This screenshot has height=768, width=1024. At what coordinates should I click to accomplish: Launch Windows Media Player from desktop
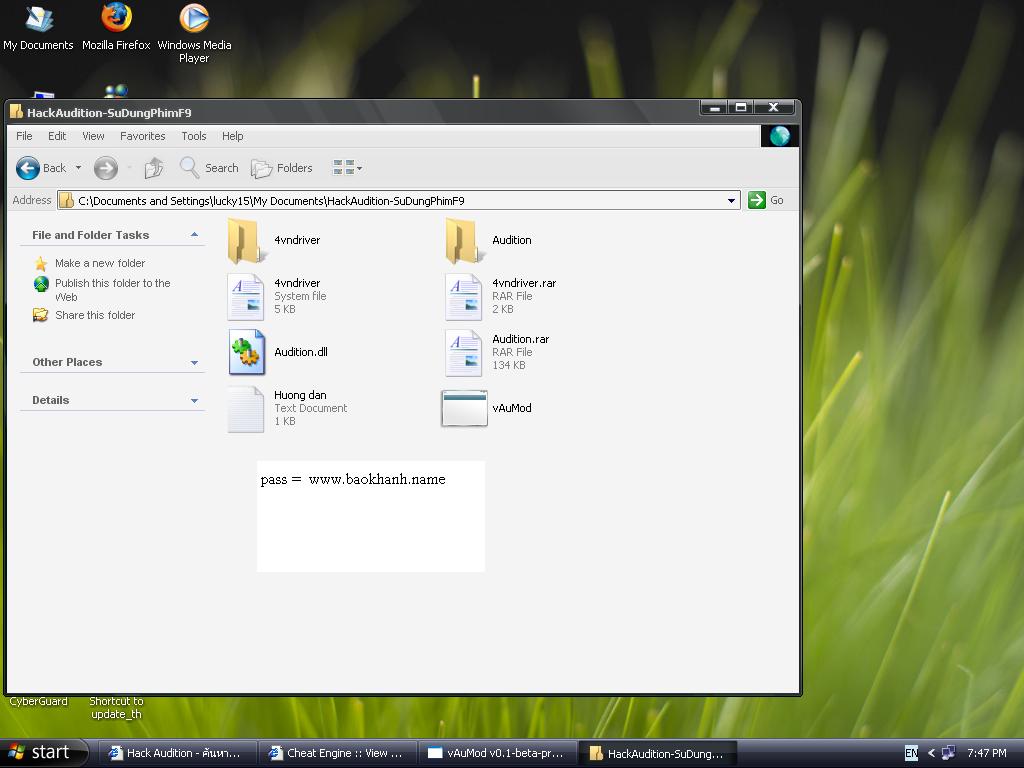(x=193, y=19)
